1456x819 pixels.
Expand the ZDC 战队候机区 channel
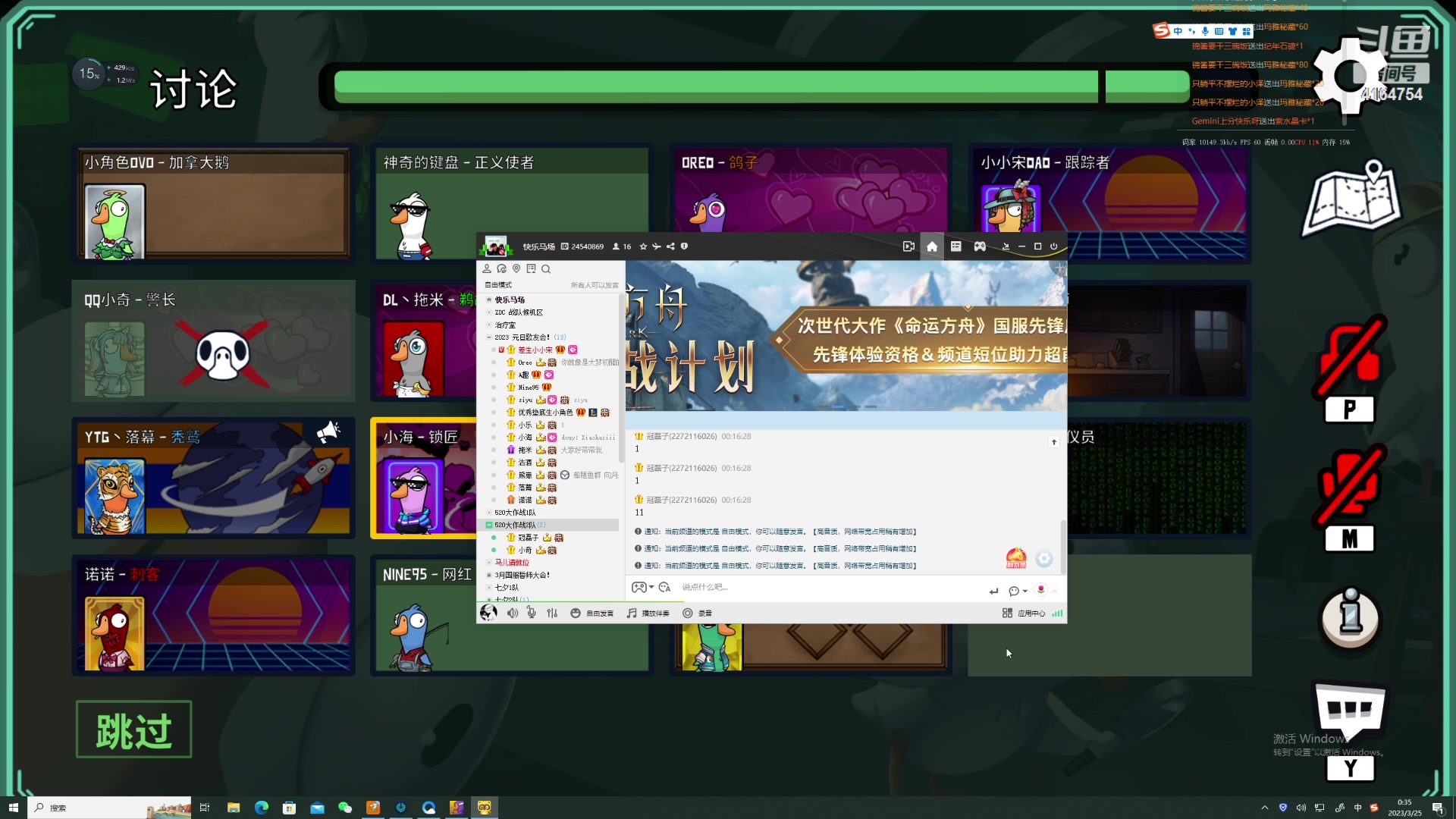pyautogui.click(x=489, y=312)
